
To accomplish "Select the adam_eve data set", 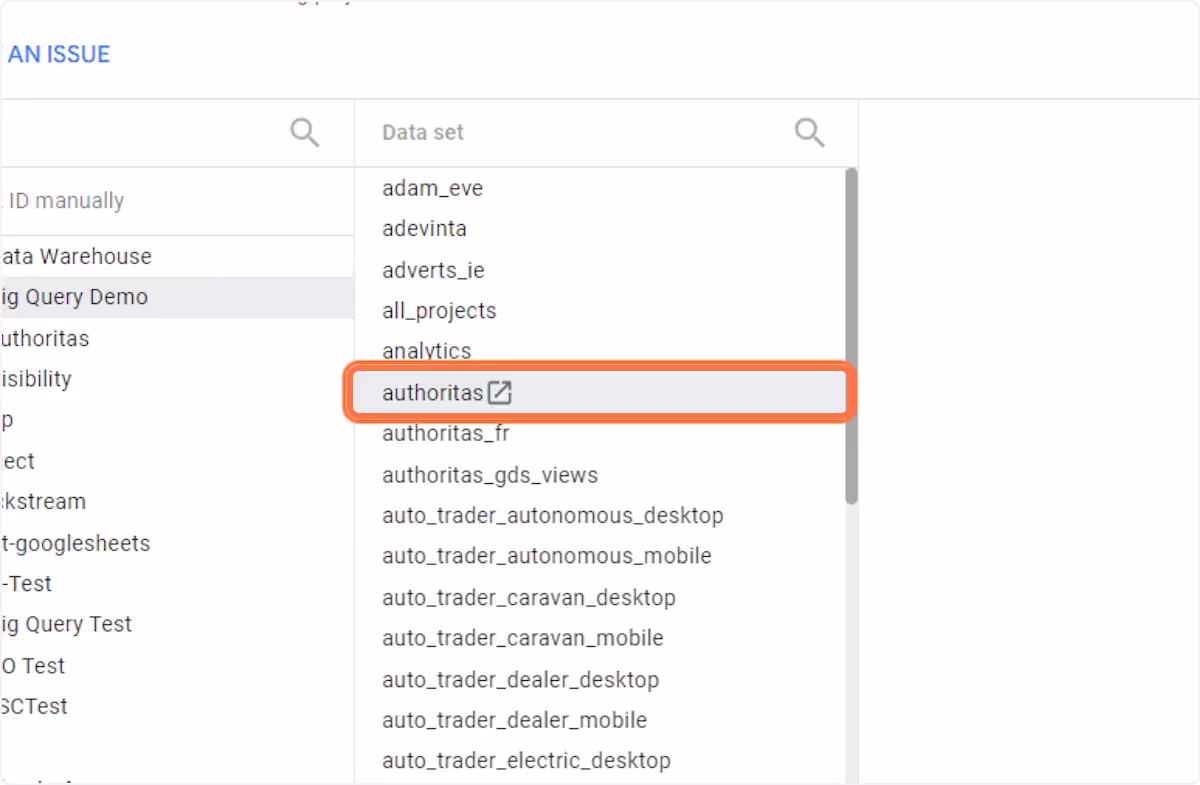I will point(433,188).
